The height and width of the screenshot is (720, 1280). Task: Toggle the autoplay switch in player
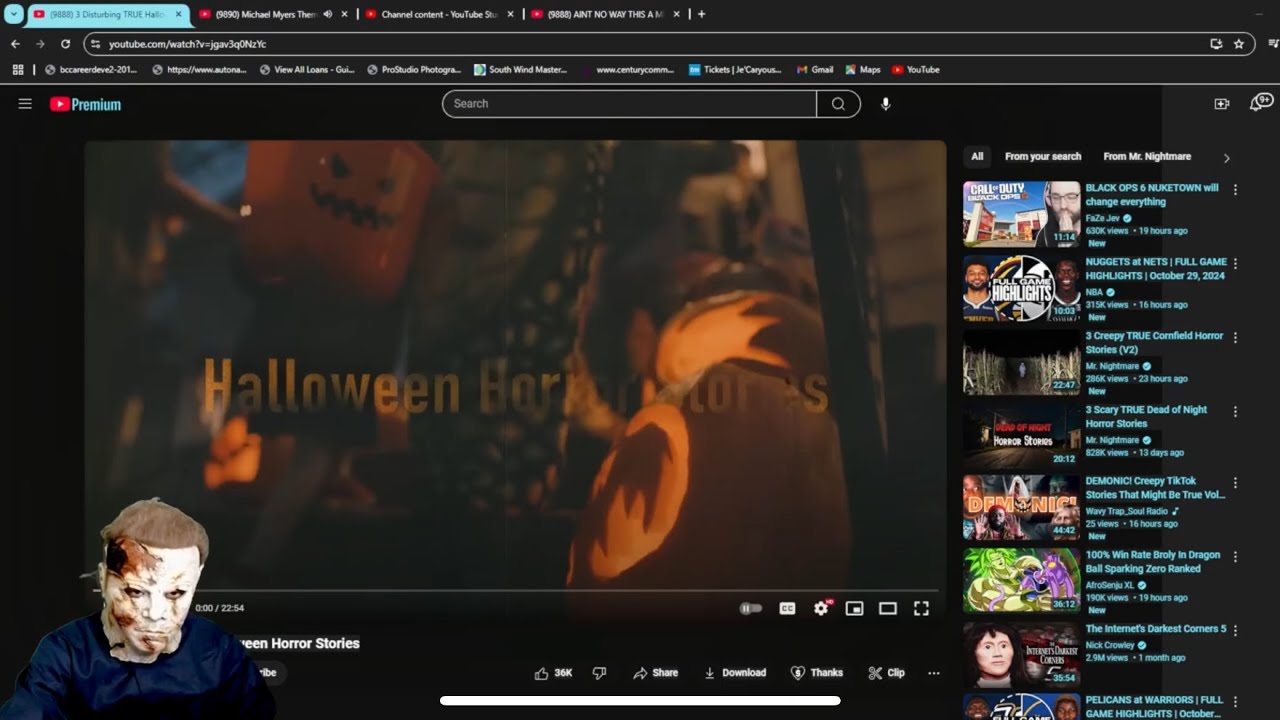(750, 608)
